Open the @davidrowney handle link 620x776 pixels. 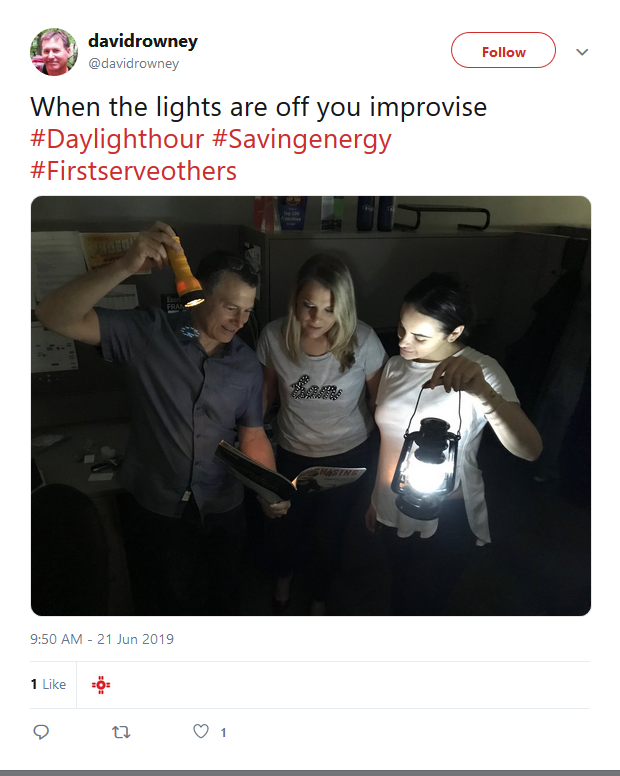[x=134, y=64]
